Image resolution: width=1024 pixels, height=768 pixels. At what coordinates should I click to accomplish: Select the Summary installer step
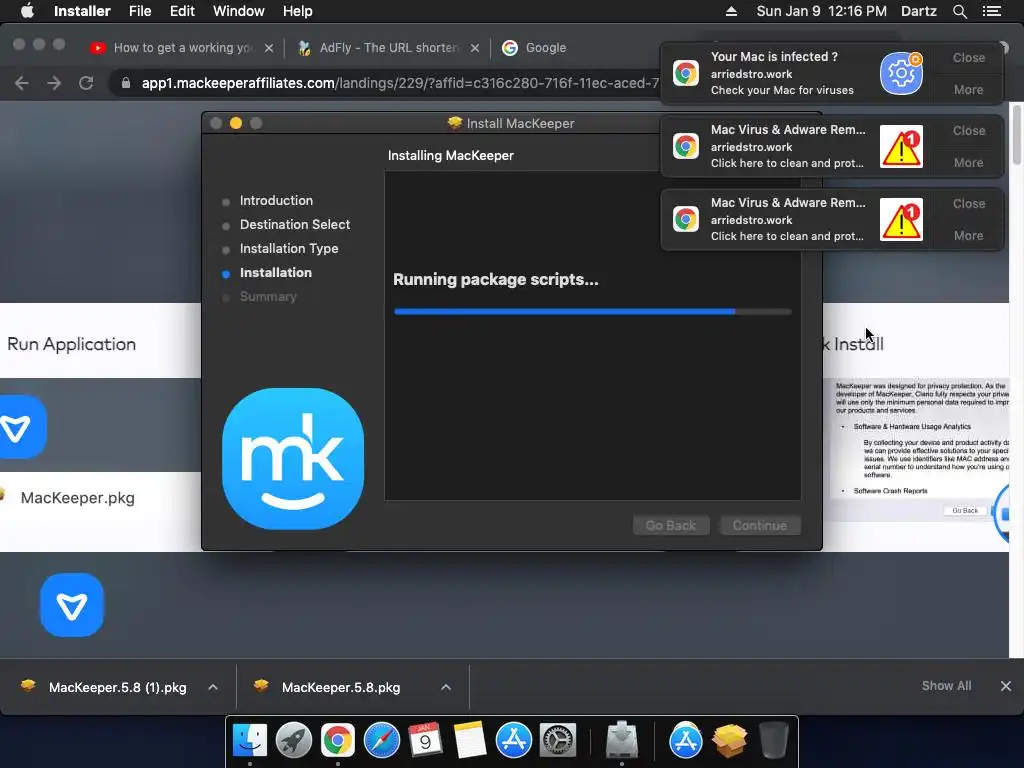tap(268, 296)
